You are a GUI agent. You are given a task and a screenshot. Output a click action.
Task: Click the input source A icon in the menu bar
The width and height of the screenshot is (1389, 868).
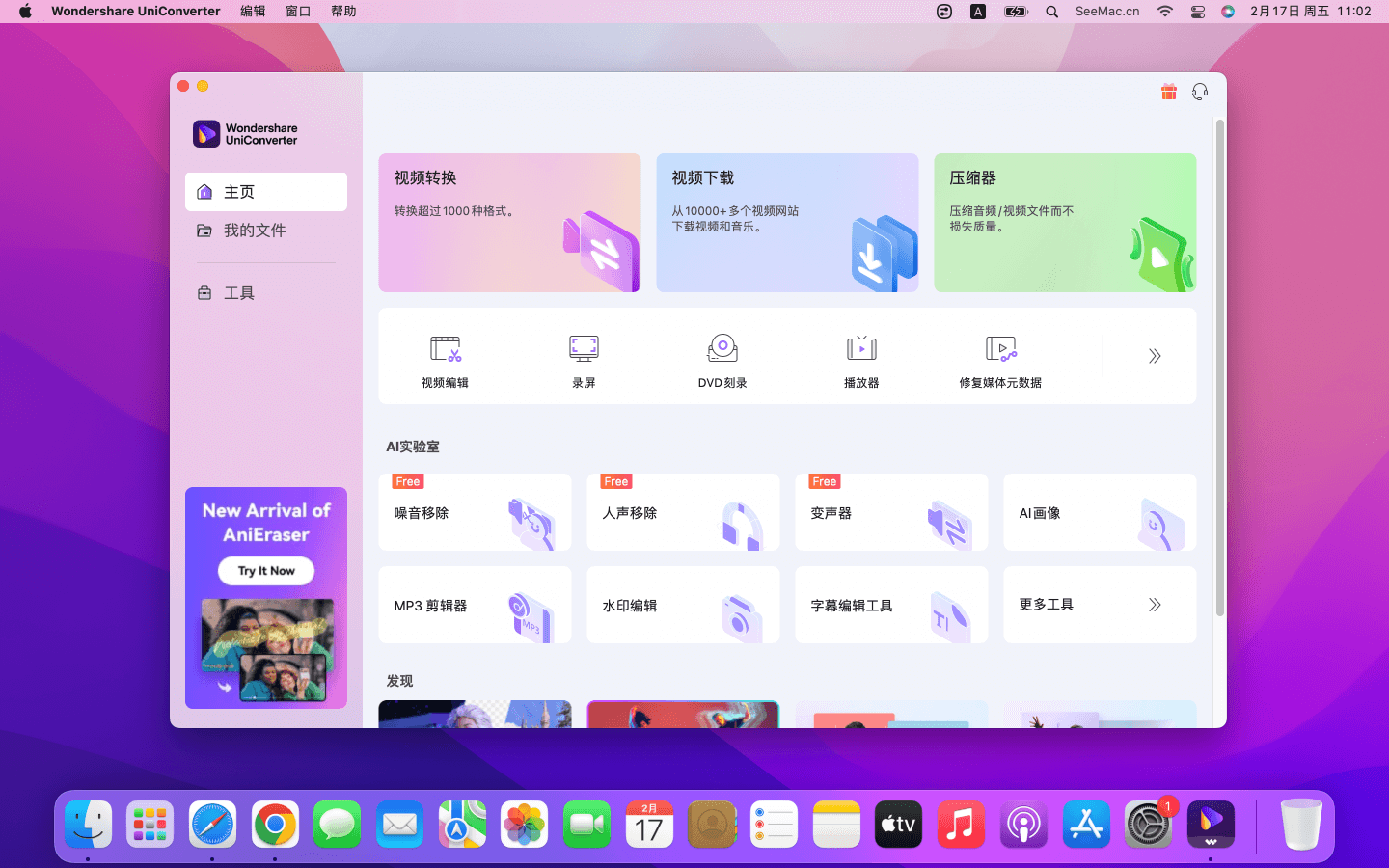[978, 12]
